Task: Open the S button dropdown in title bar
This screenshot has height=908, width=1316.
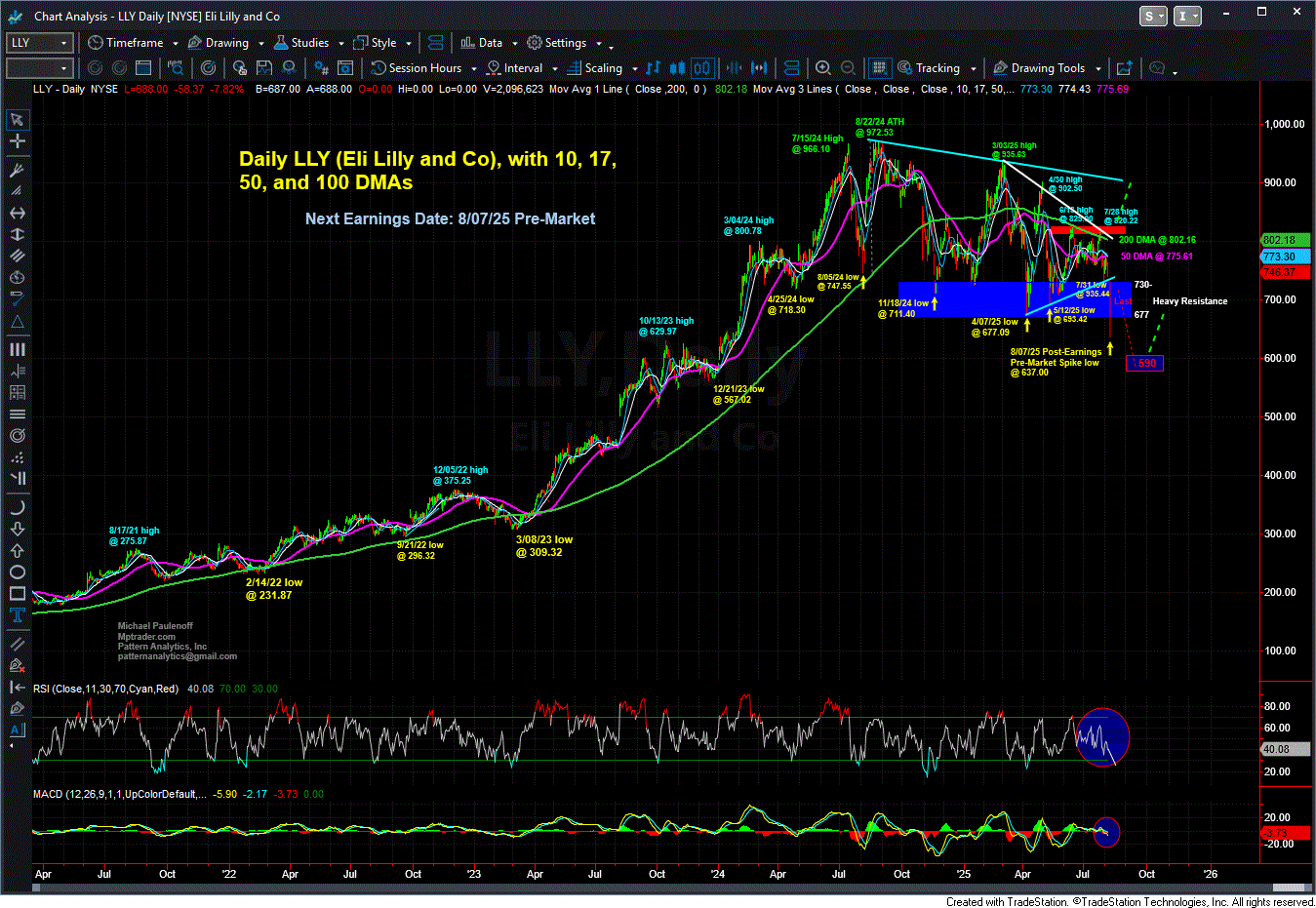Action: [1154, 16]
